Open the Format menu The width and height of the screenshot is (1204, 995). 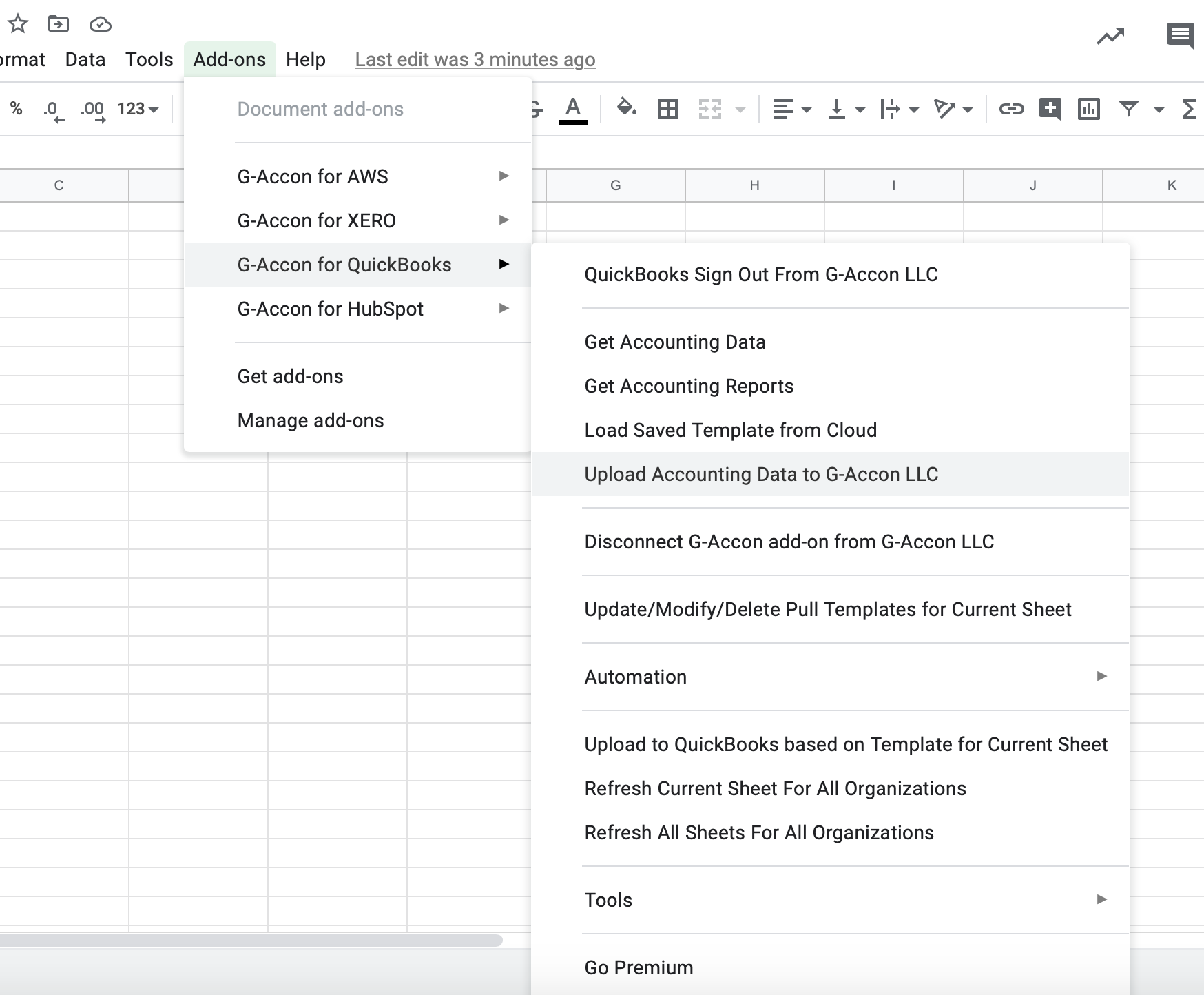22,59
